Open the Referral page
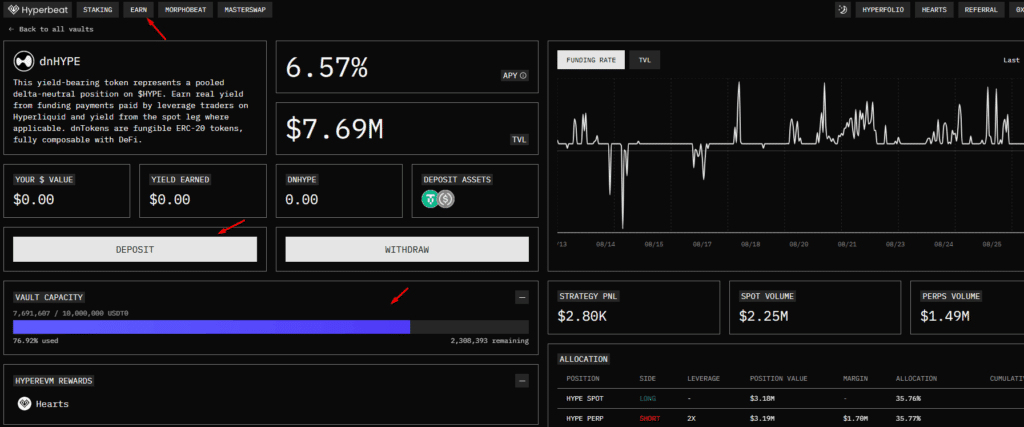The height and width of the screenshot is (427, 1024). pos(983,10)
